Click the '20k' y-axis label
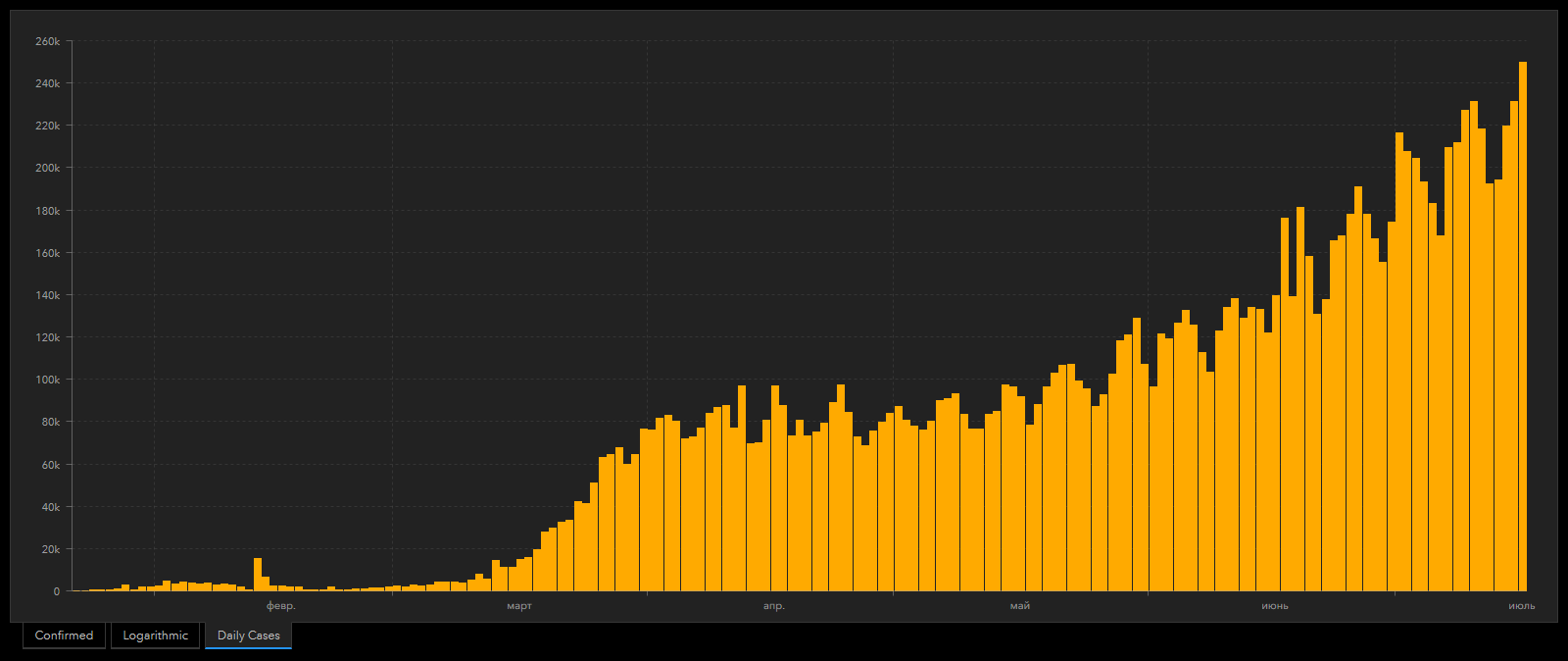Viewport: 1568px width, 661px height. click(51, 549)
